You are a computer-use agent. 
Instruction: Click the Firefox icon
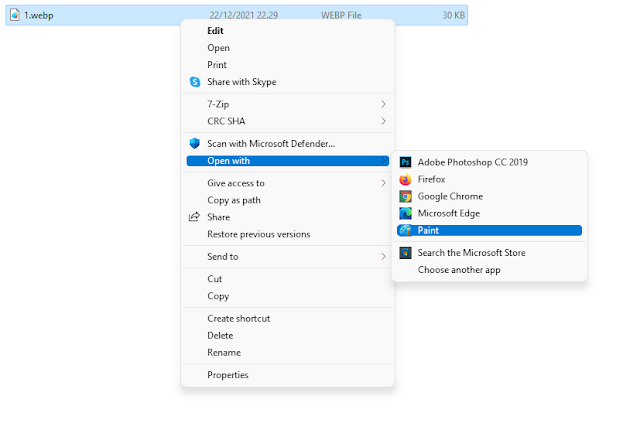405,179
